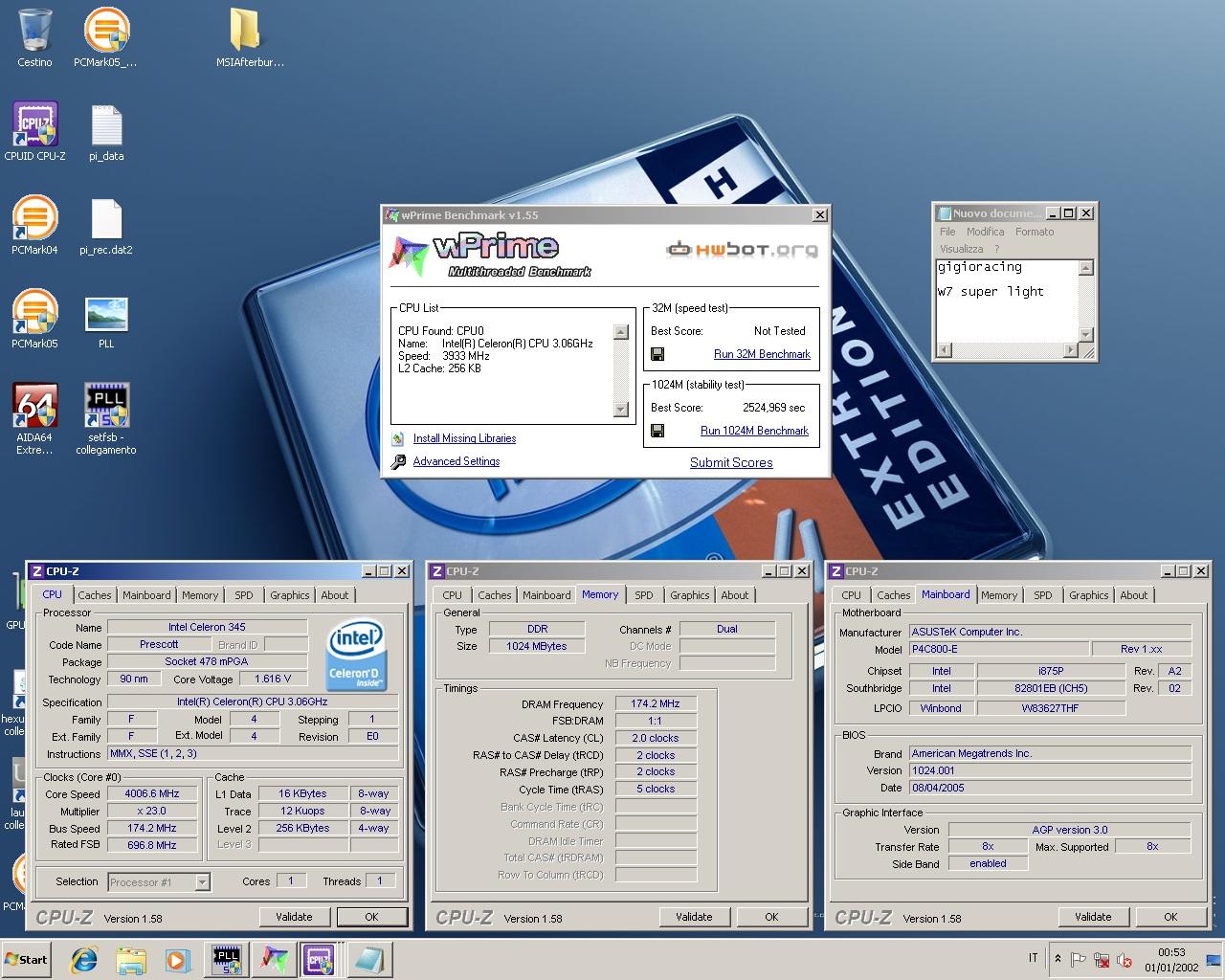1225x980 pixels.
Task: Select the PCMark05_ installer desktop icon
Action: coord(105,37)
